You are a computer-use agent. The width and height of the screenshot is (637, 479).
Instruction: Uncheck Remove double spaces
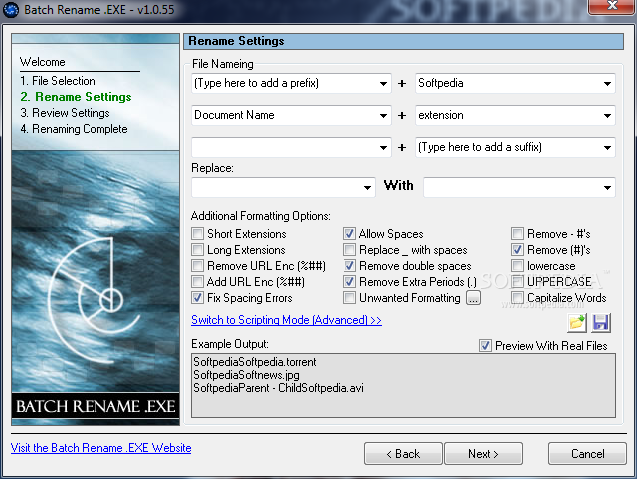coord(349,266)
